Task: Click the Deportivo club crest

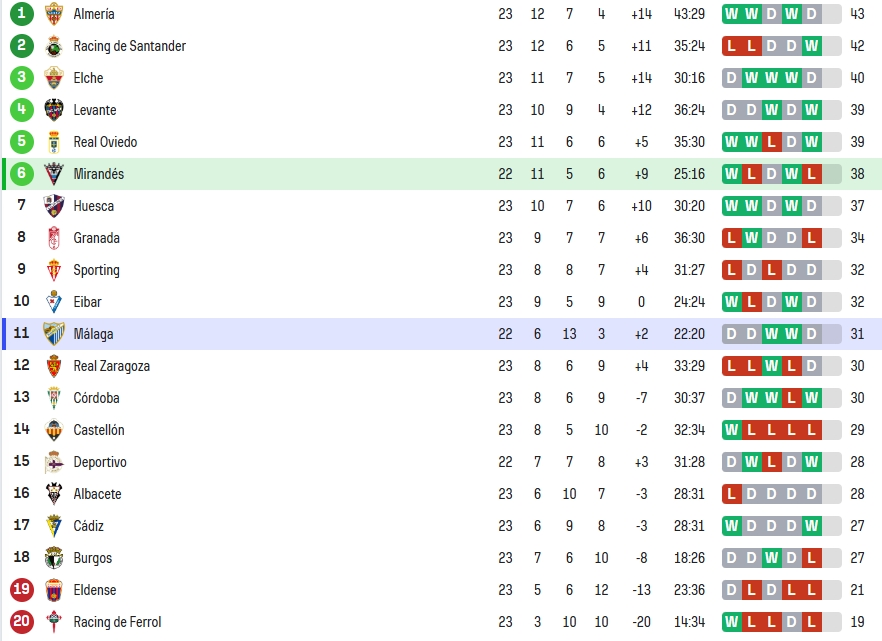Action: [x=54, y=462]
